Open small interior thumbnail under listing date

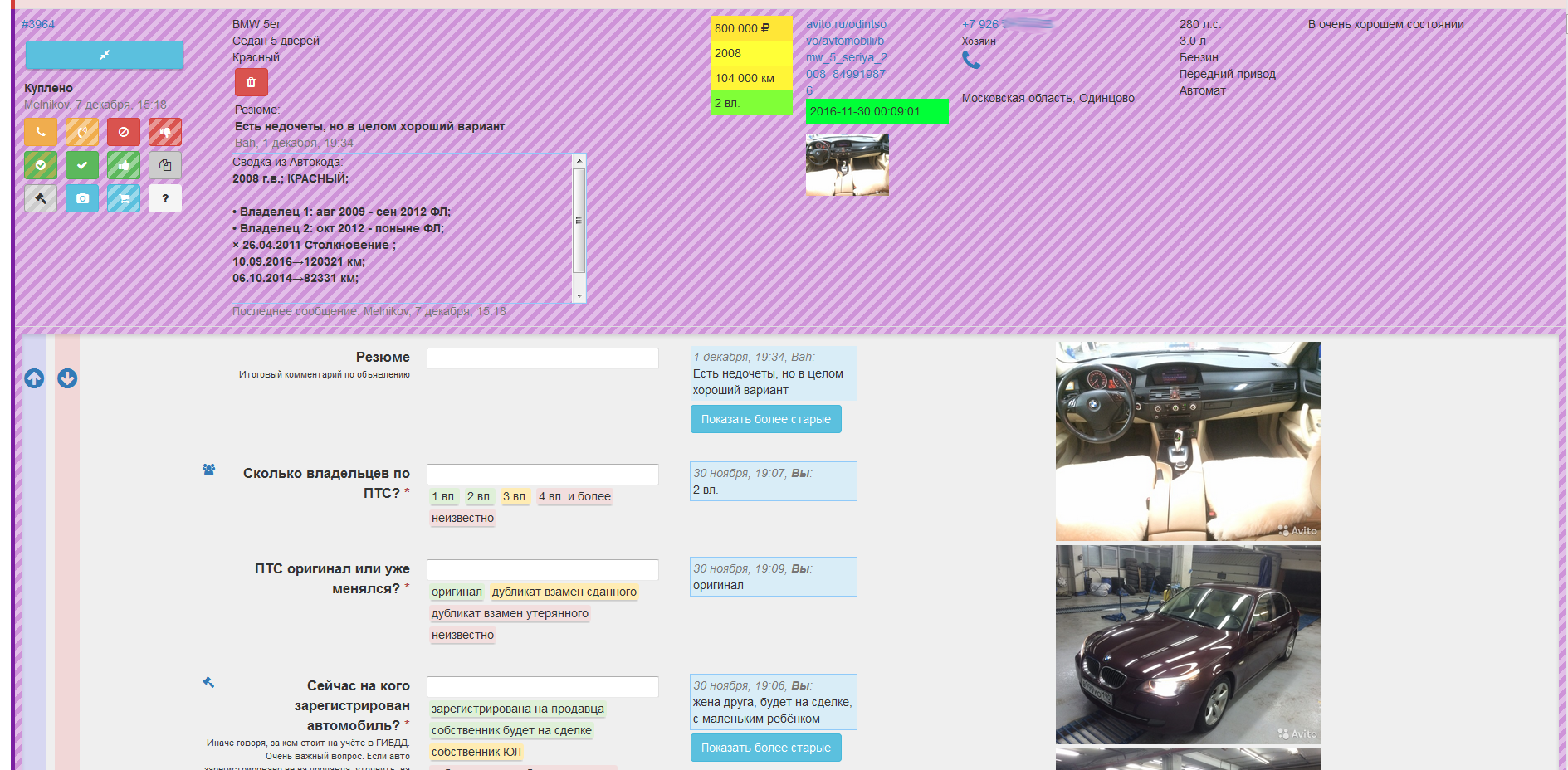(848, 163)
